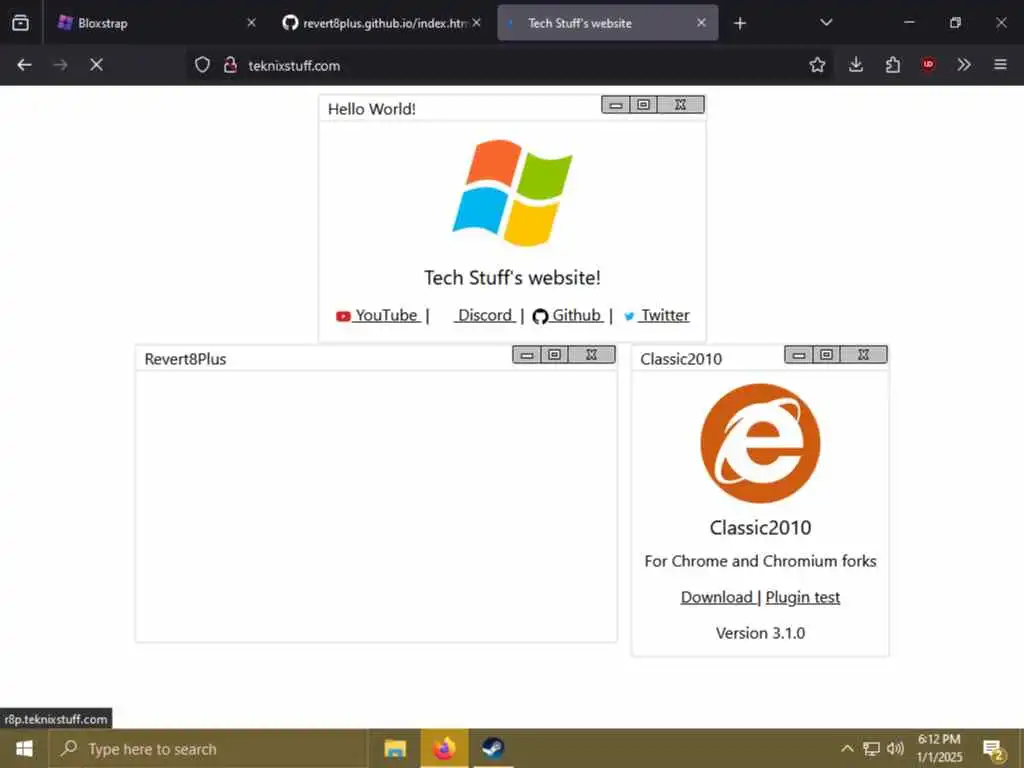Open File Explorer from the taskbar
This screenshot has width=1024, height=768.
395,748
